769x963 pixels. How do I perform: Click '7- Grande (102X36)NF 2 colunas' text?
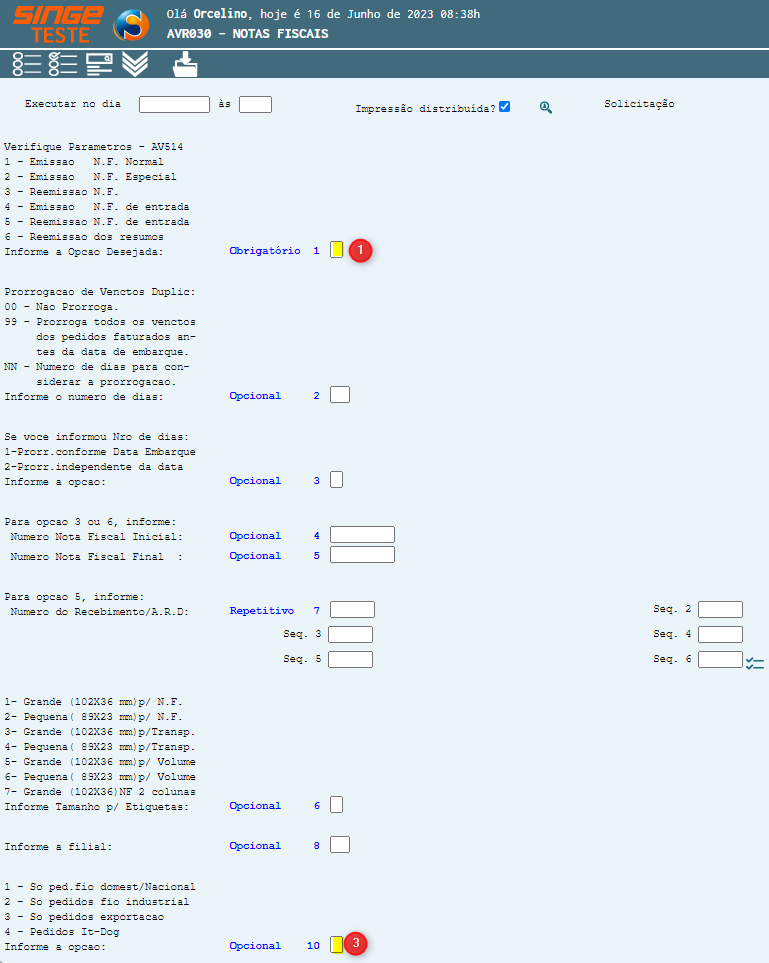tap(100, 792)
